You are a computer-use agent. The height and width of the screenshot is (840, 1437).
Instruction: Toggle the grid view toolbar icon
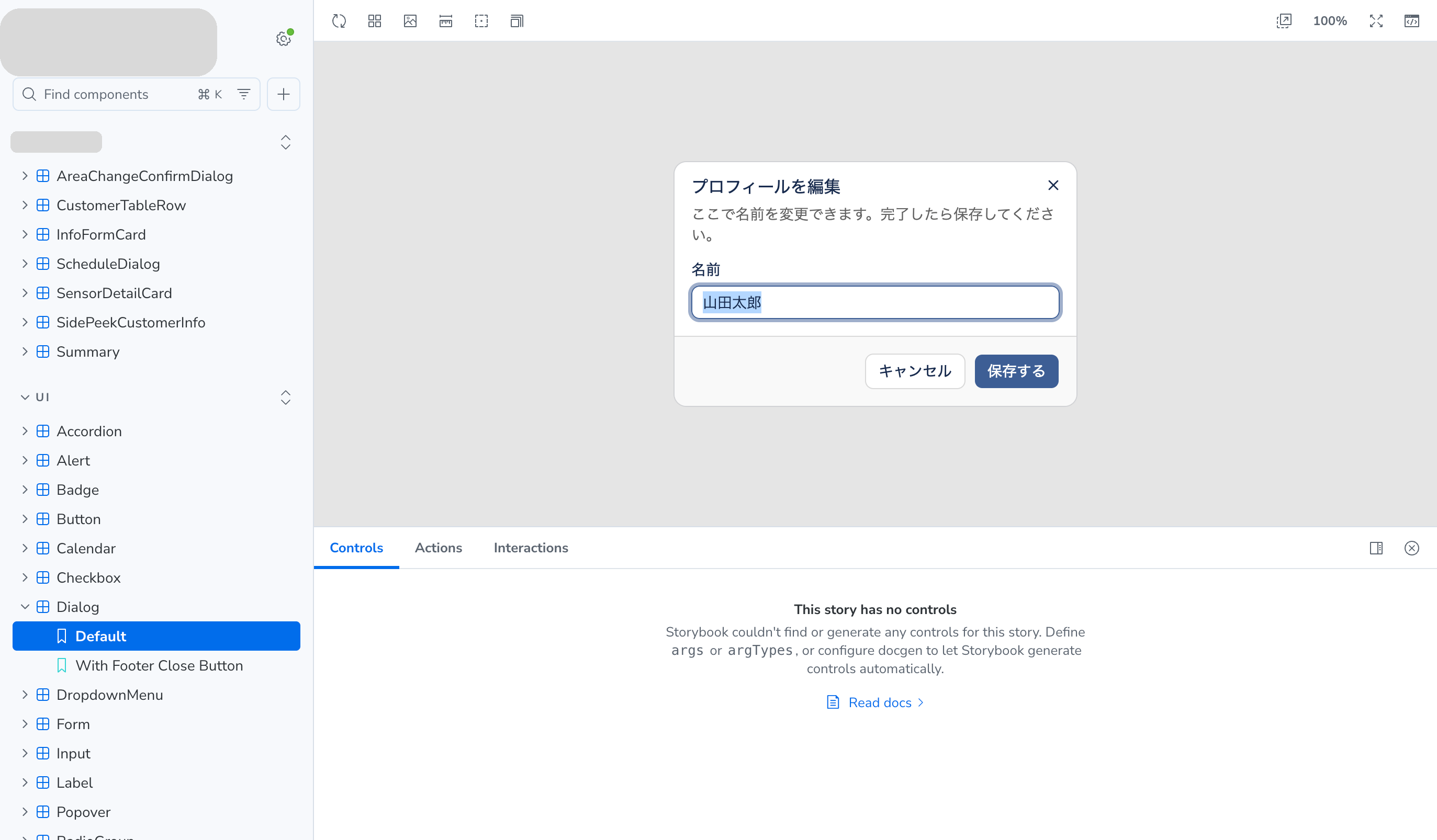(375, 21)
